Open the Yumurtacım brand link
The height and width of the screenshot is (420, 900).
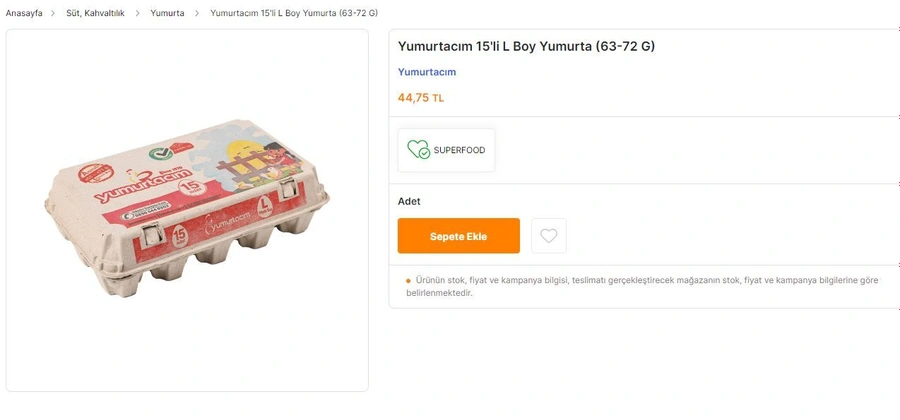[x=427, y=72]
